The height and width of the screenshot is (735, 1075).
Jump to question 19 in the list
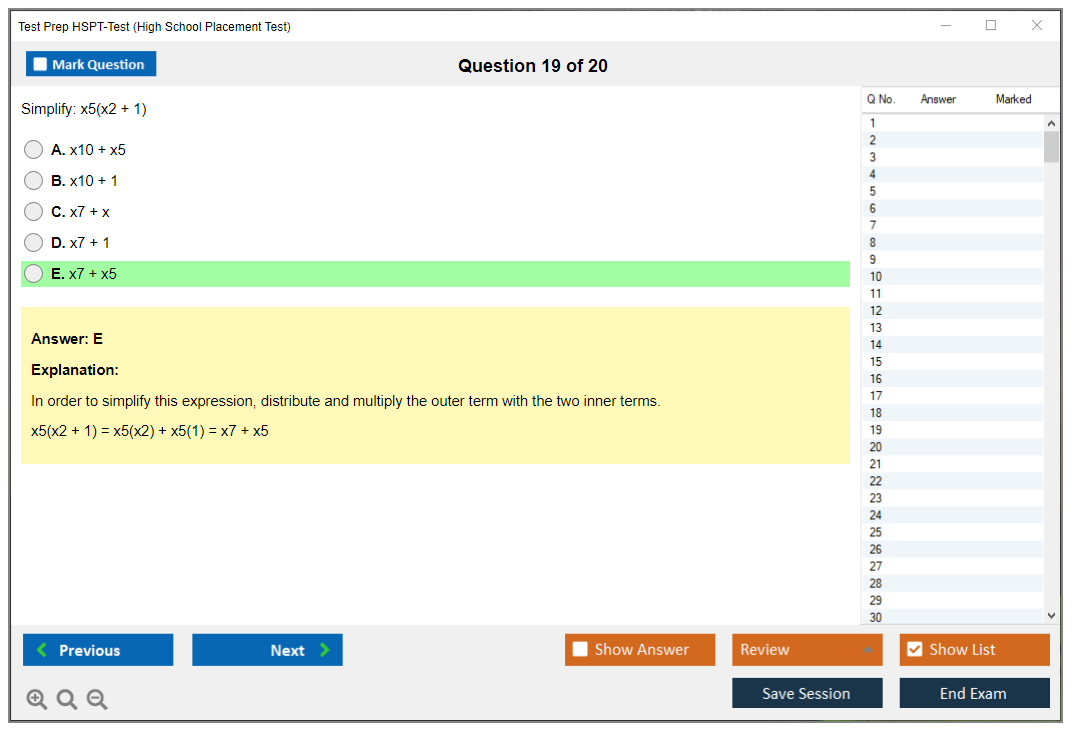tap(876, 430)
